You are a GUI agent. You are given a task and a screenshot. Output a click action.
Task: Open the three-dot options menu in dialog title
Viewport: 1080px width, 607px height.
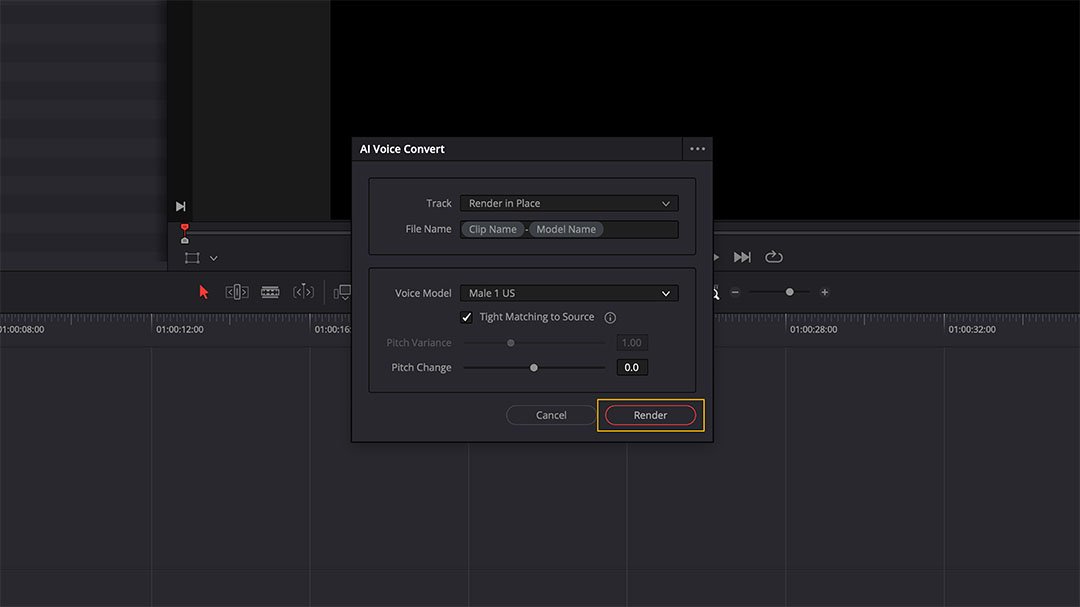pos(697,149)
